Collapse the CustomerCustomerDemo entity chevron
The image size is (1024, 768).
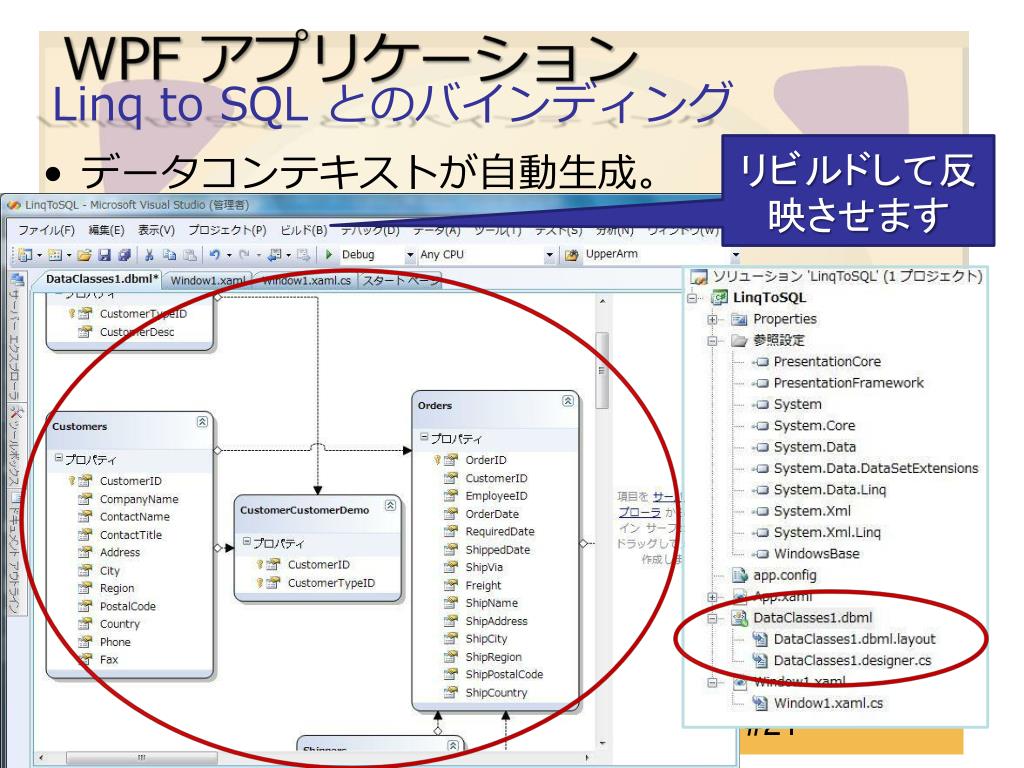pos(391,505)
